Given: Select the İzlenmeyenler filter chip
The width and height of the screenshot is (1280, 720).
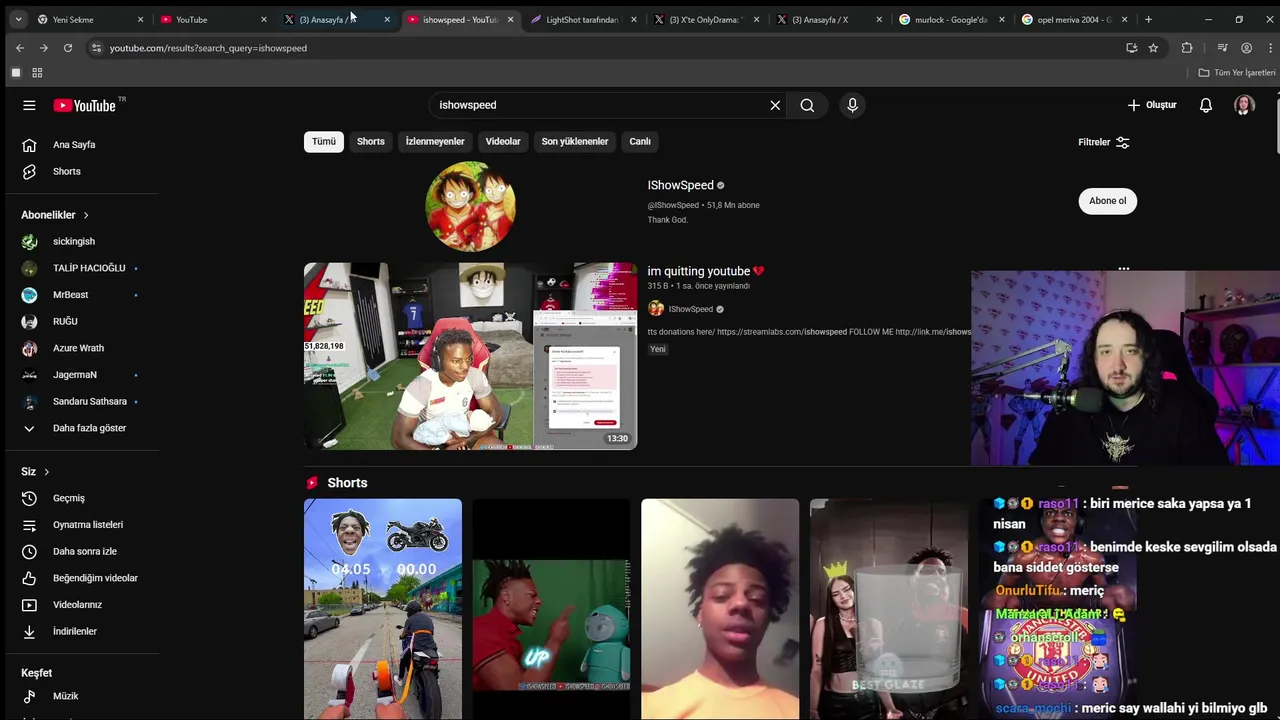Looking at the screenshot, I should (x=435, y=142).
